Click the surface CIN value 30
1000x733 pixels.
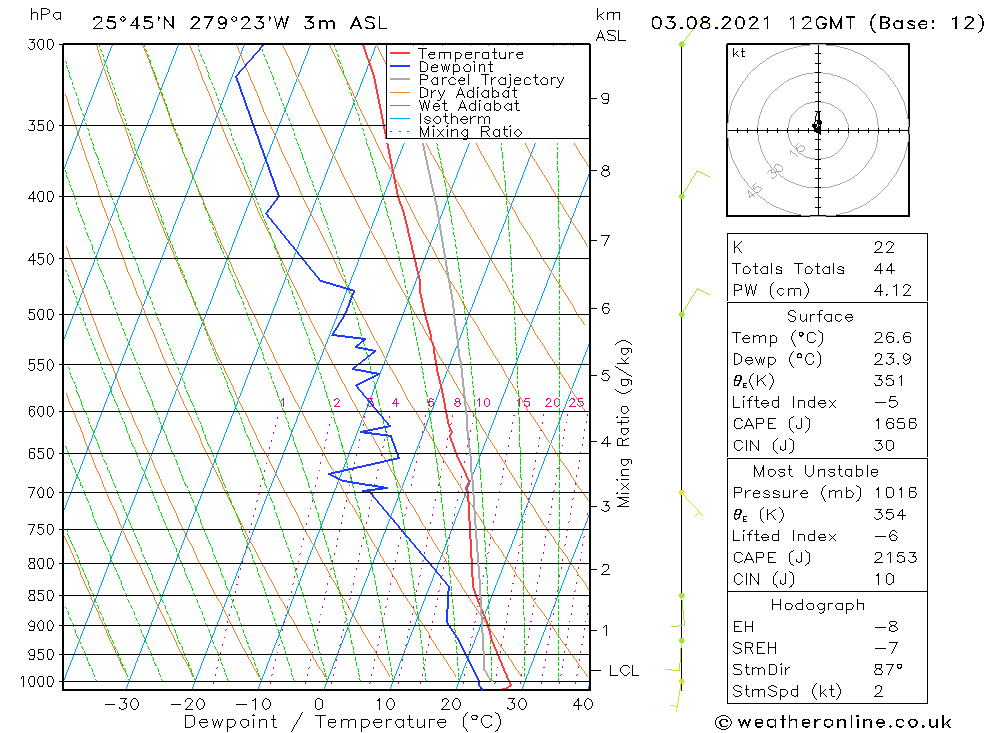click(x=884, y=446)
